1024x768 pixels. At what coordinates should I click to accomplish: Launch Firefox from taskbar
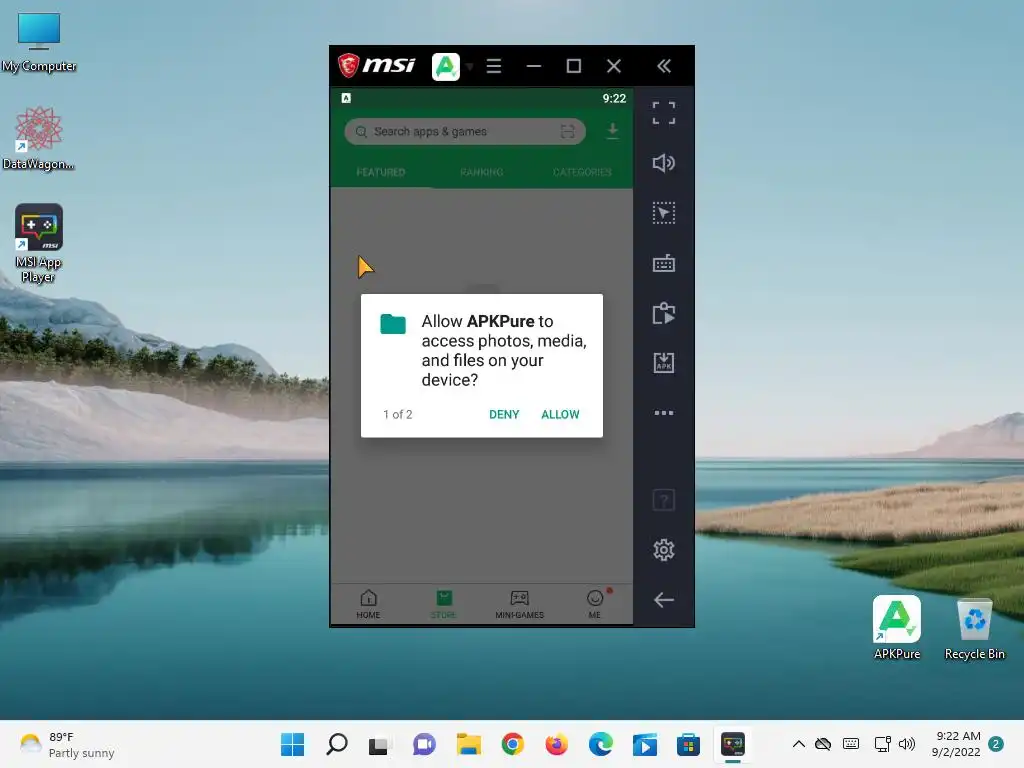tap(556, 744)
